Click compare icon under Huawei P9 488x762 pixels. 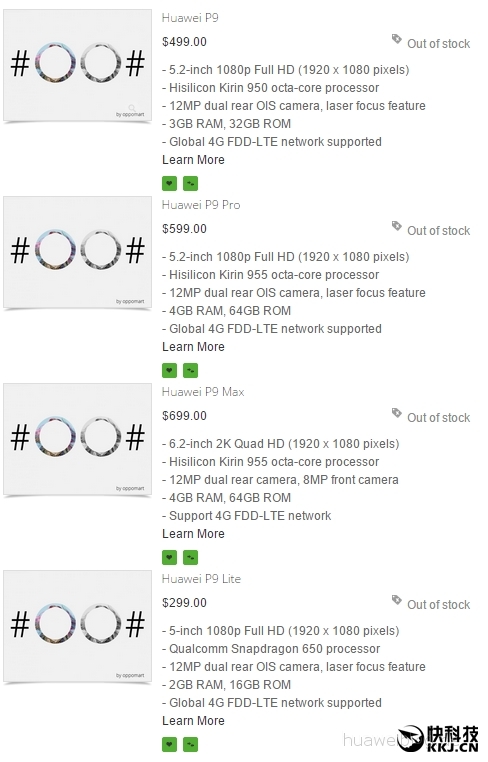coord(191,183)
